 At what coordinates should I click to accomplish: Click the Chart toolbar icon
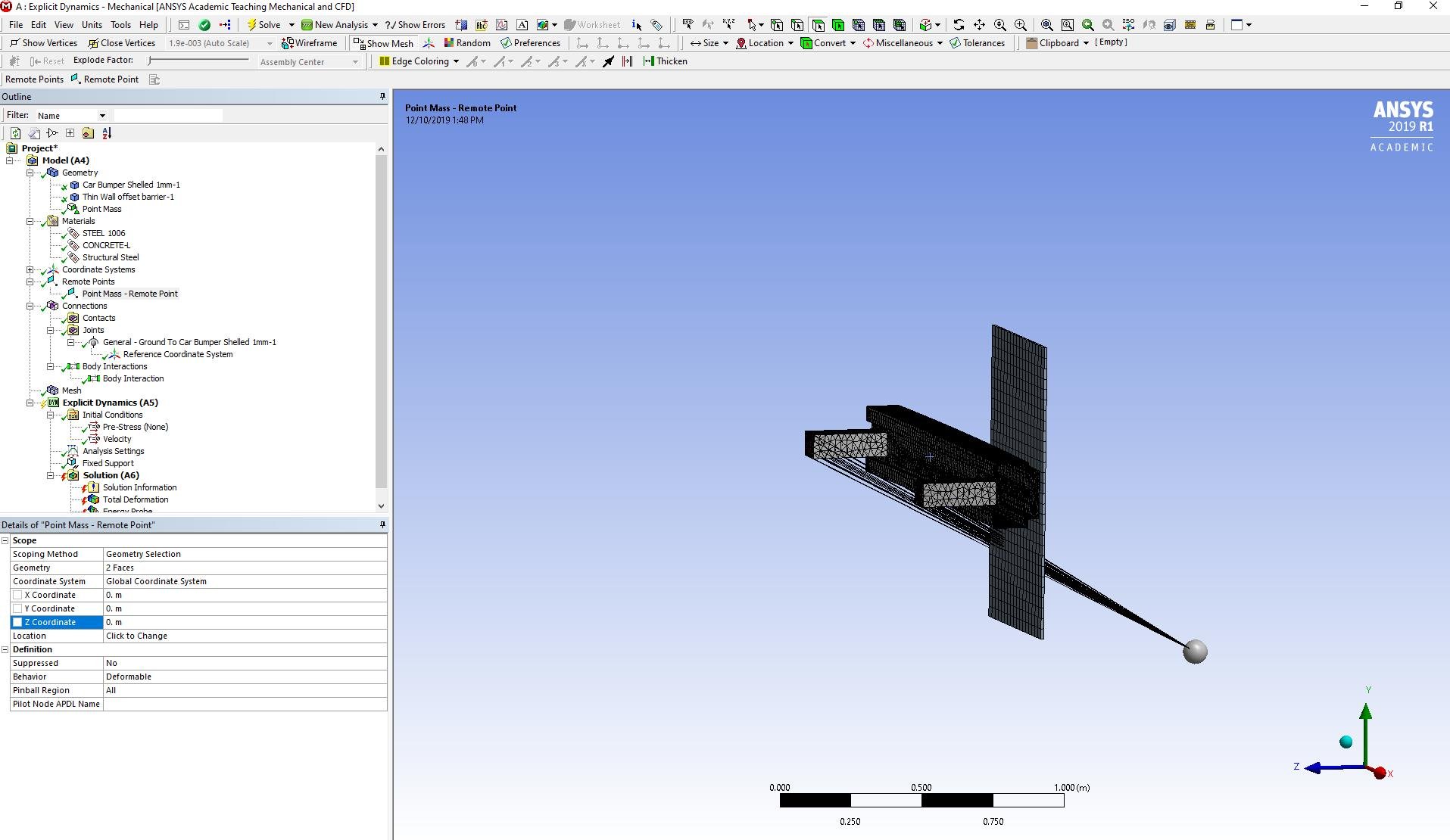tap(501, 25)
